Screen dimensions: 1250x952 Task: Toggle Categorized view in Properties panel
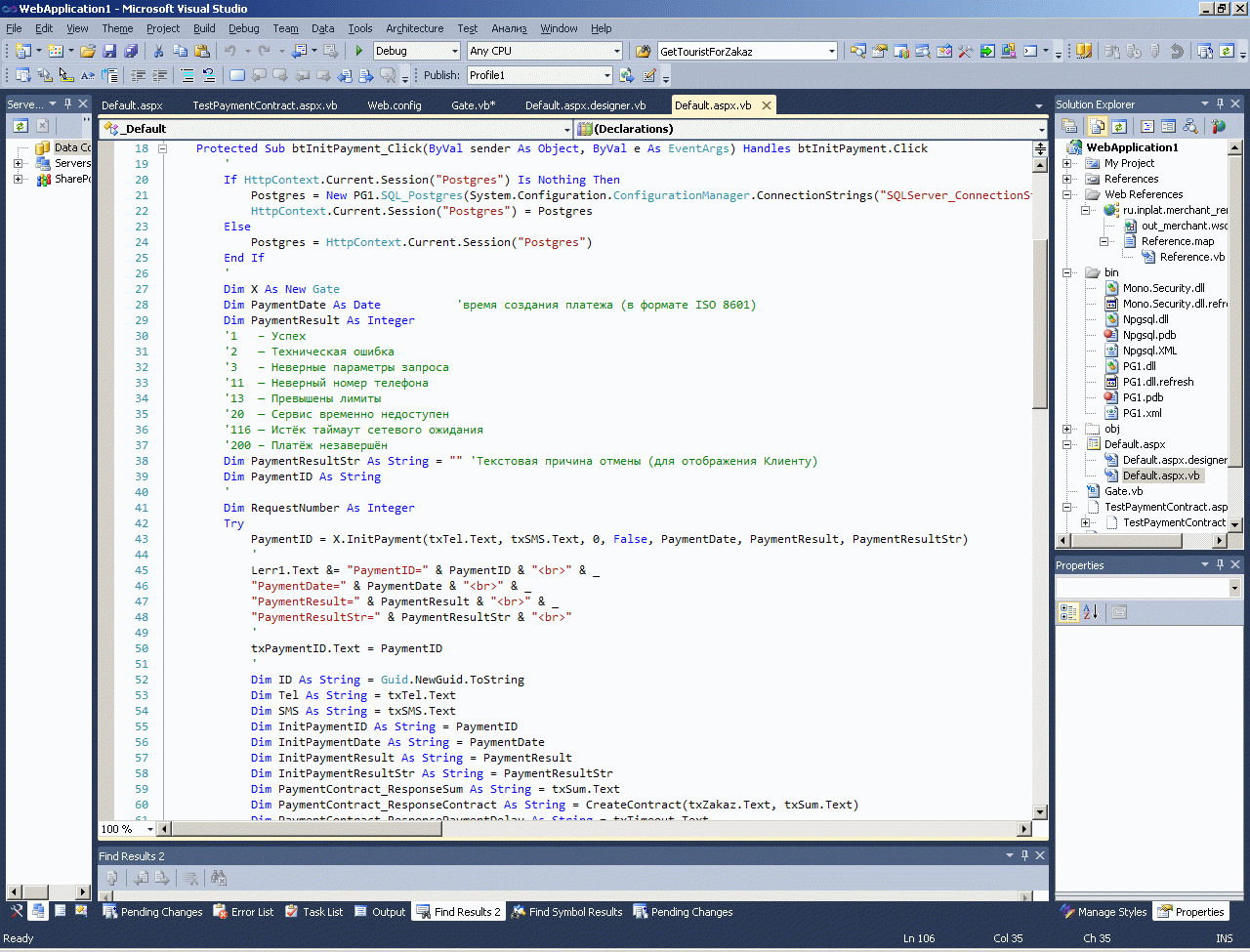[x=1068, y=612]
